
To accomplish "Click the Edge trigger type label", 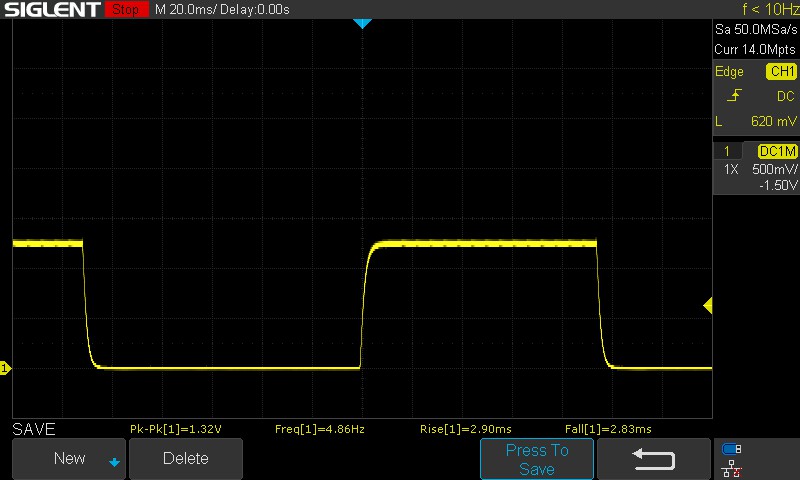I will [729, 72].
